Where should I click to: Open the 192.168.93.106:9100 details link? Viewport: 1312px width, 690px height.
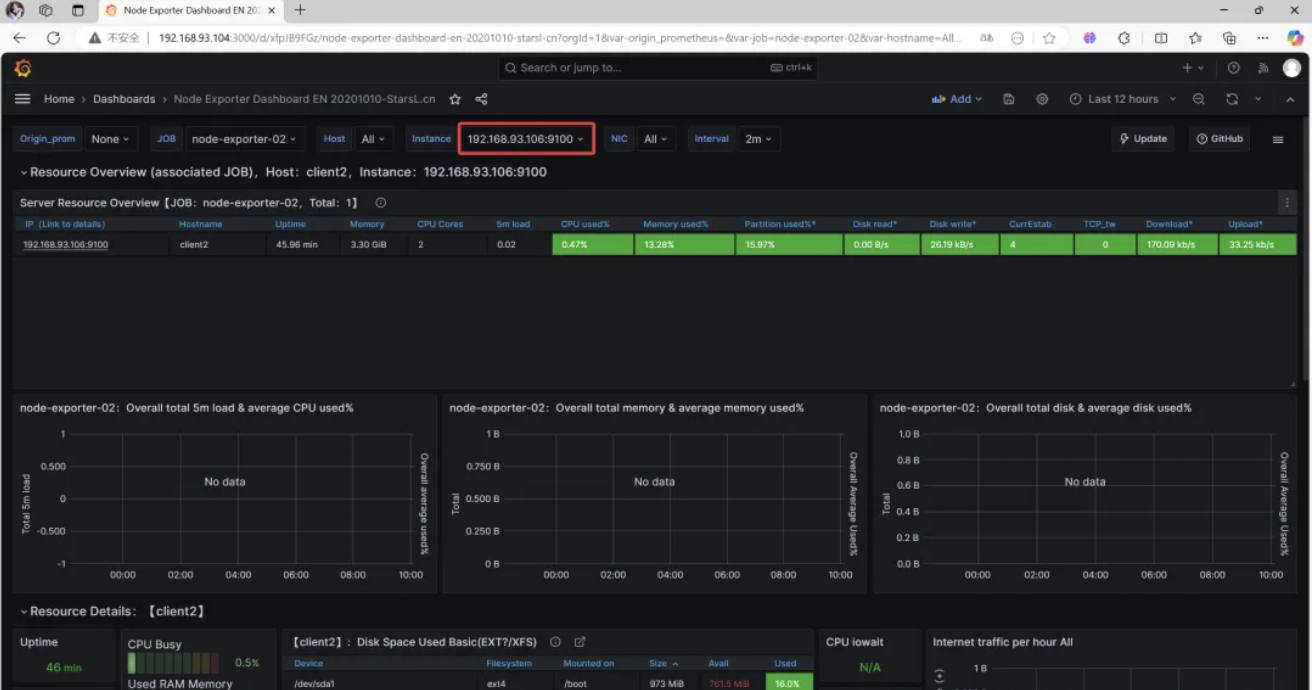(x=66, y=244)
